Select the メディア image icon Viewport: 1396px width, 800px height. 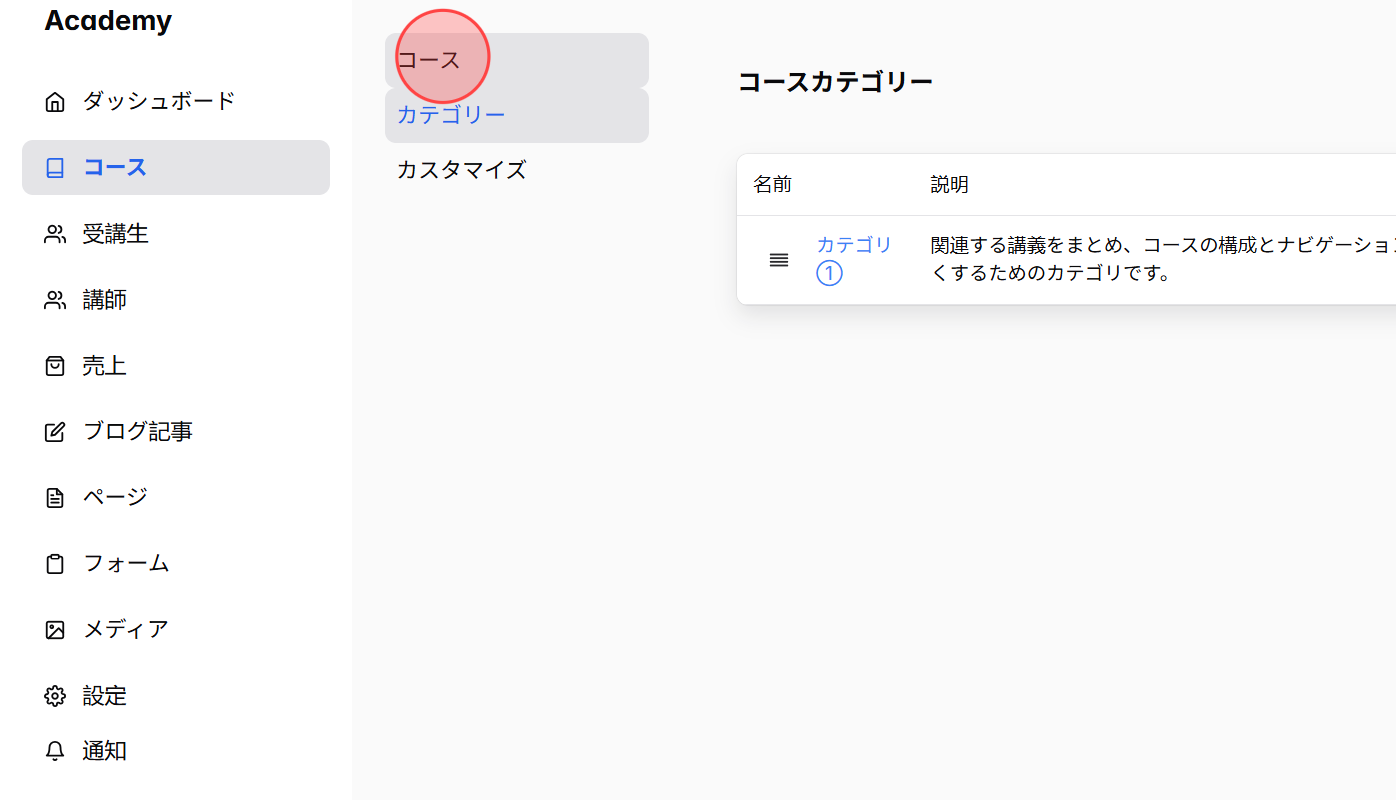click(x=55, y=629)
